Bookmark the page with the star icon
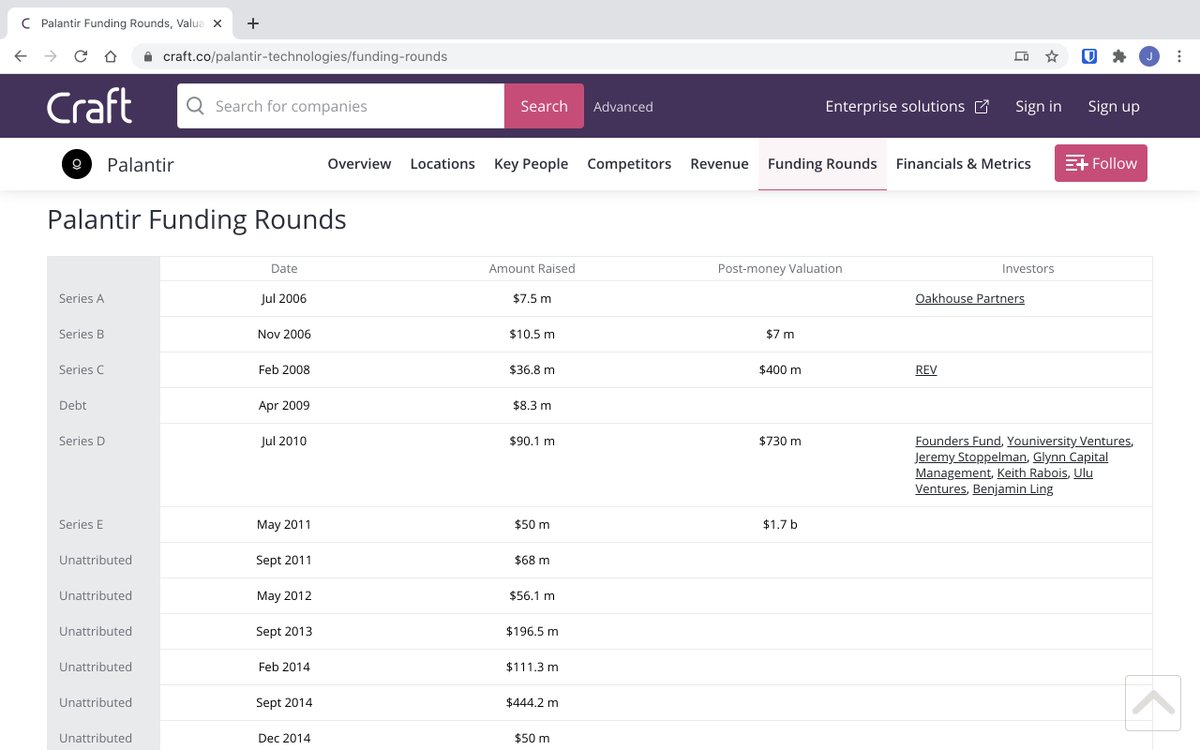This screenshot has width=1200, height=750. pyautogui.click(x=1052, y=57)
